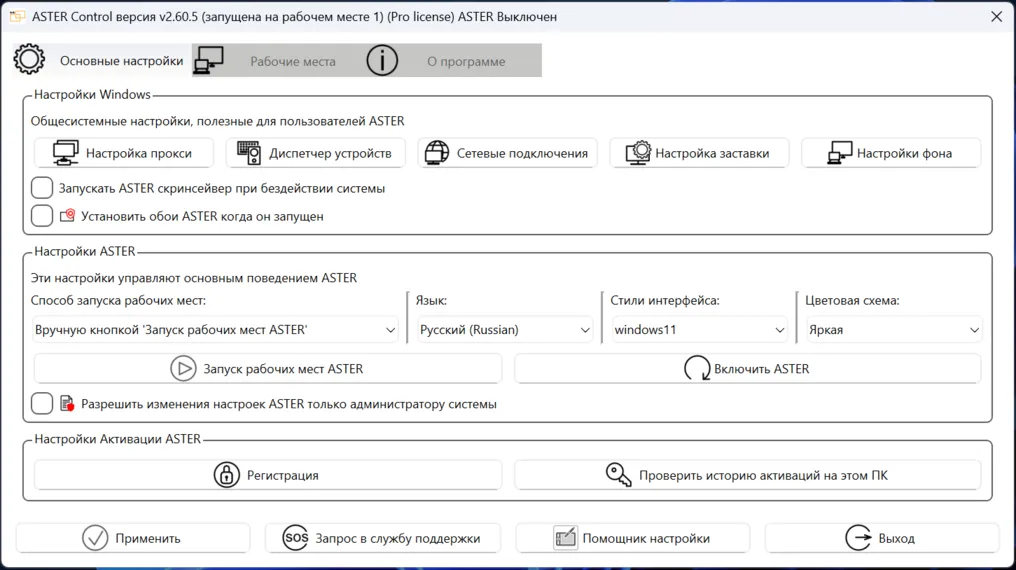Click the Настройки фона monitor icon
The width and height of the screenshot is (1016, 570).
coord(839,153)
